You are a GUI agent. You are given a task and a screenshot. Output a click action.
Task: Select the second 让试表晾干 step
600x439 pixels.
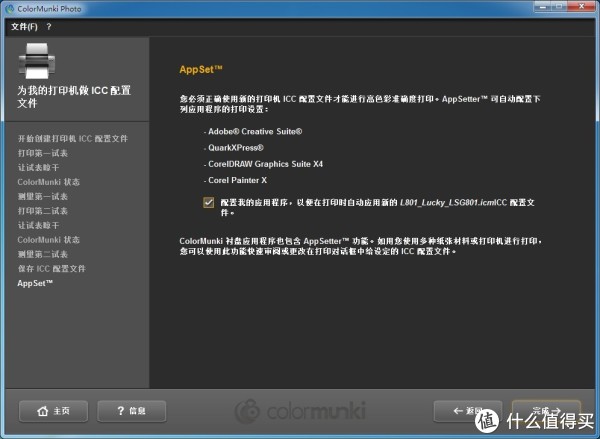pos(38,225)
